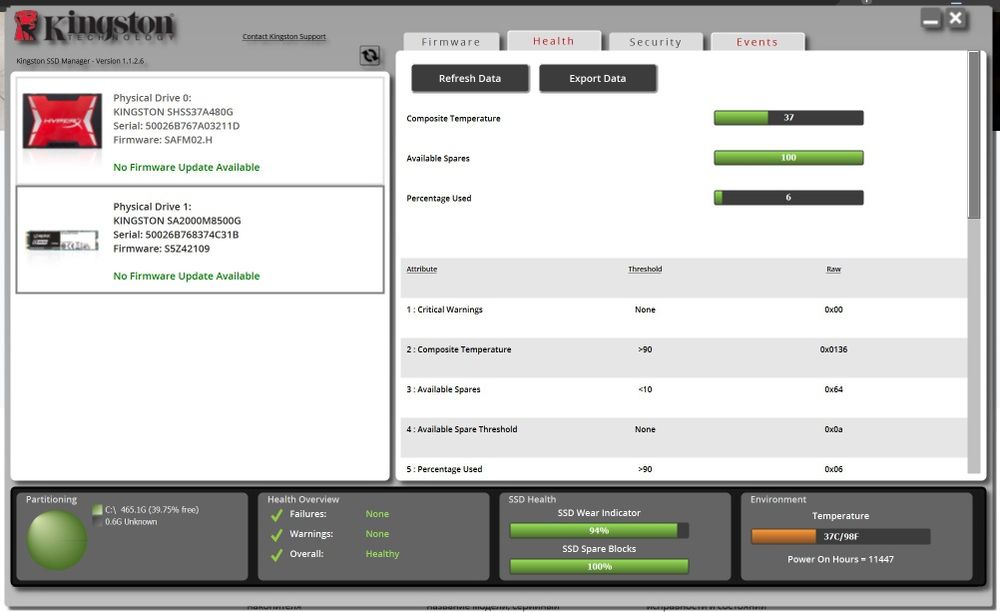Click the raw value 0x0a

point(834,430)
